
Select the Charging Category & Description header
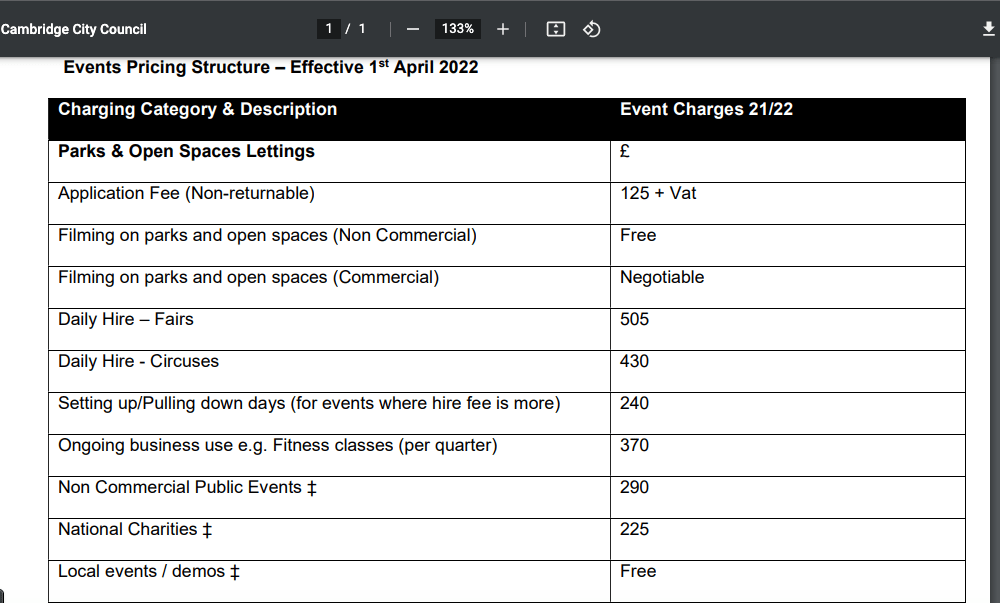click(197, 110)
